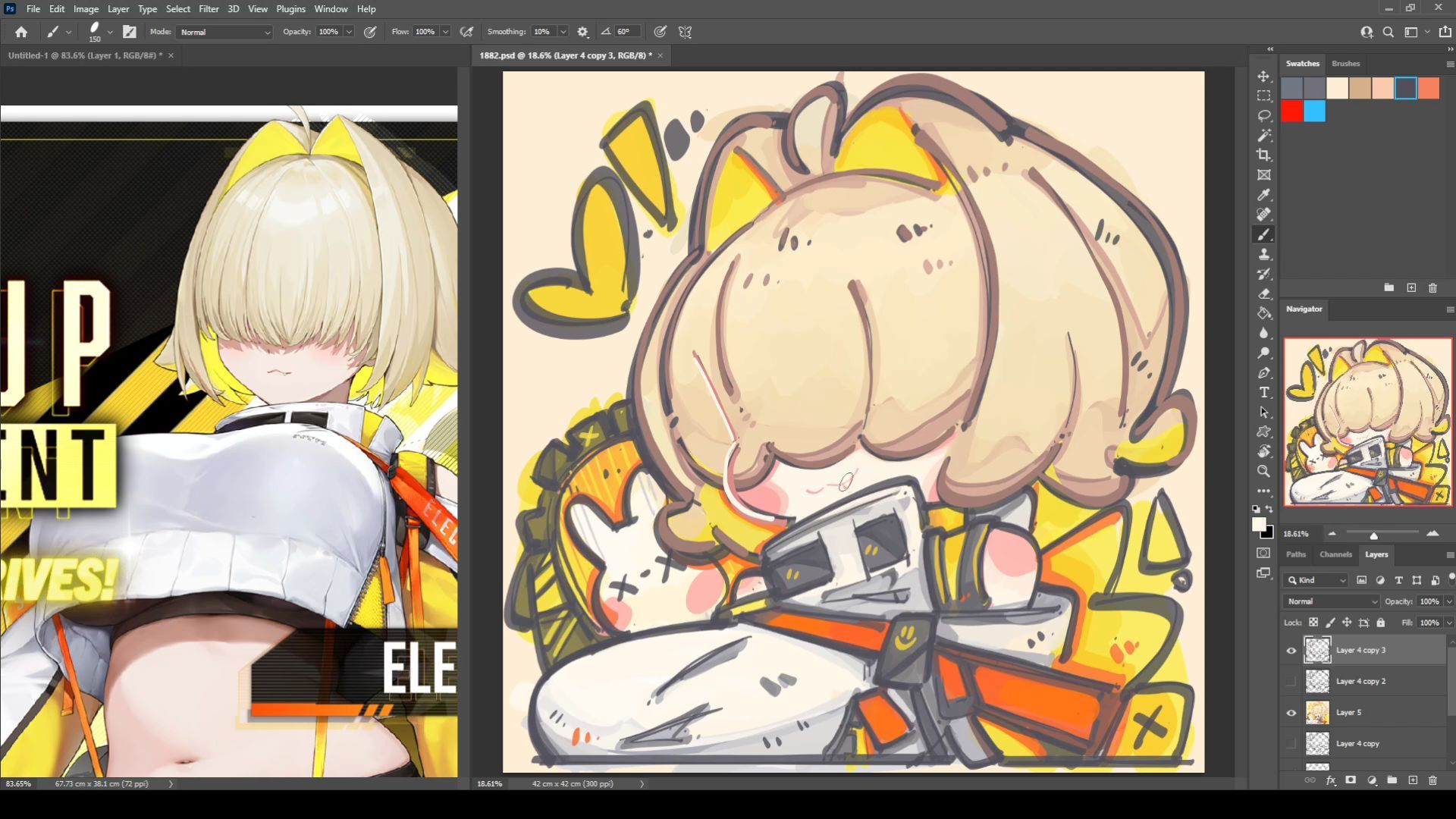Hide Layer 5

coord(1291,712)
